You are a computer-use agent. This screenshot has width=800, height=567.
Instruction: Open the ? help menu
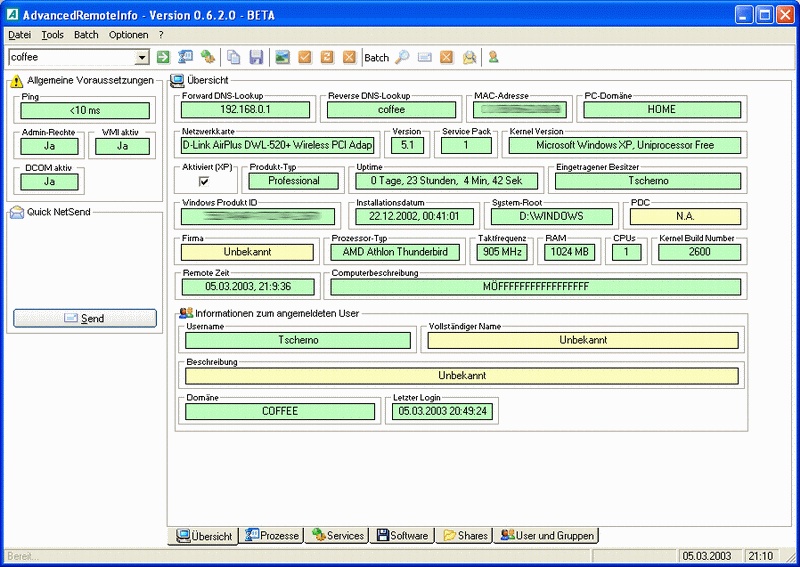161,35
